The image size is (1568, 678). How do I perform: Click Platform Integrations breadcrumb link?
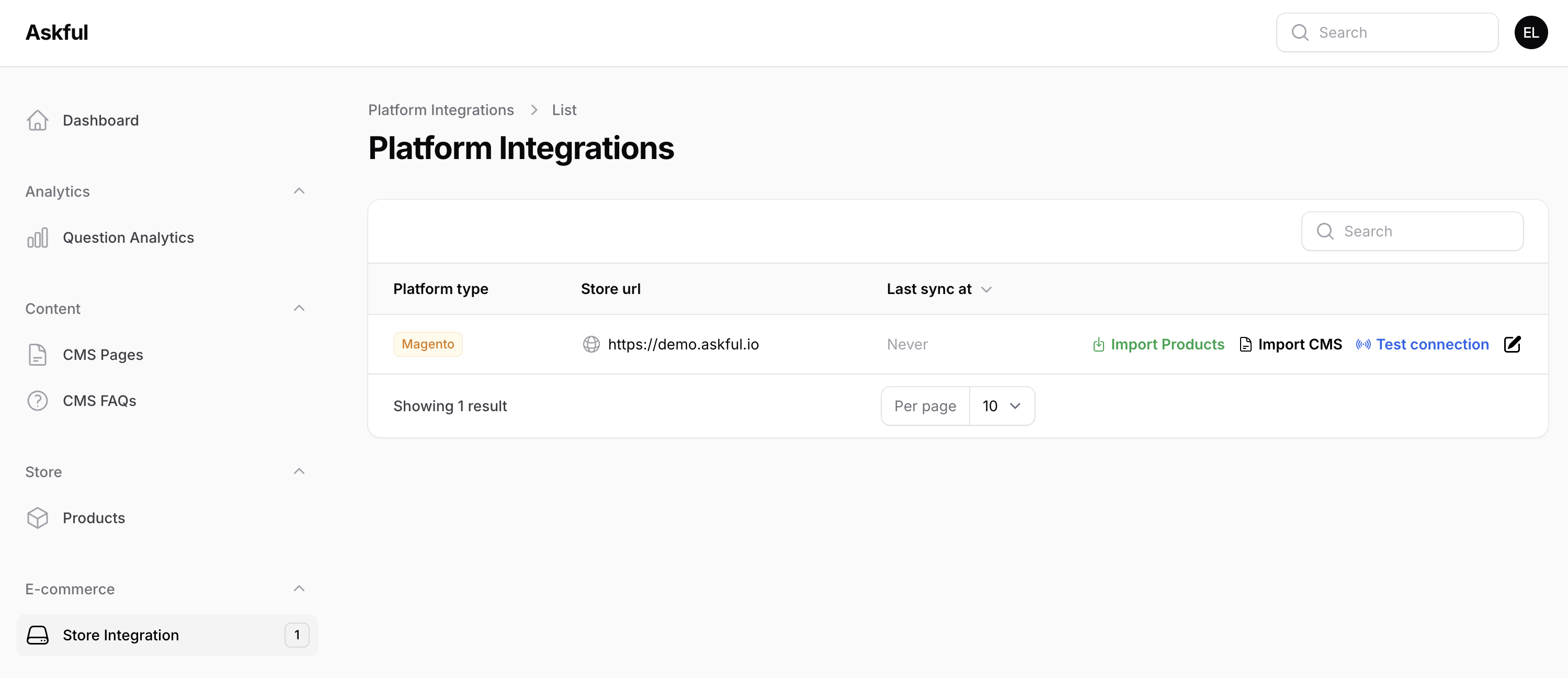tap(441, 110)
